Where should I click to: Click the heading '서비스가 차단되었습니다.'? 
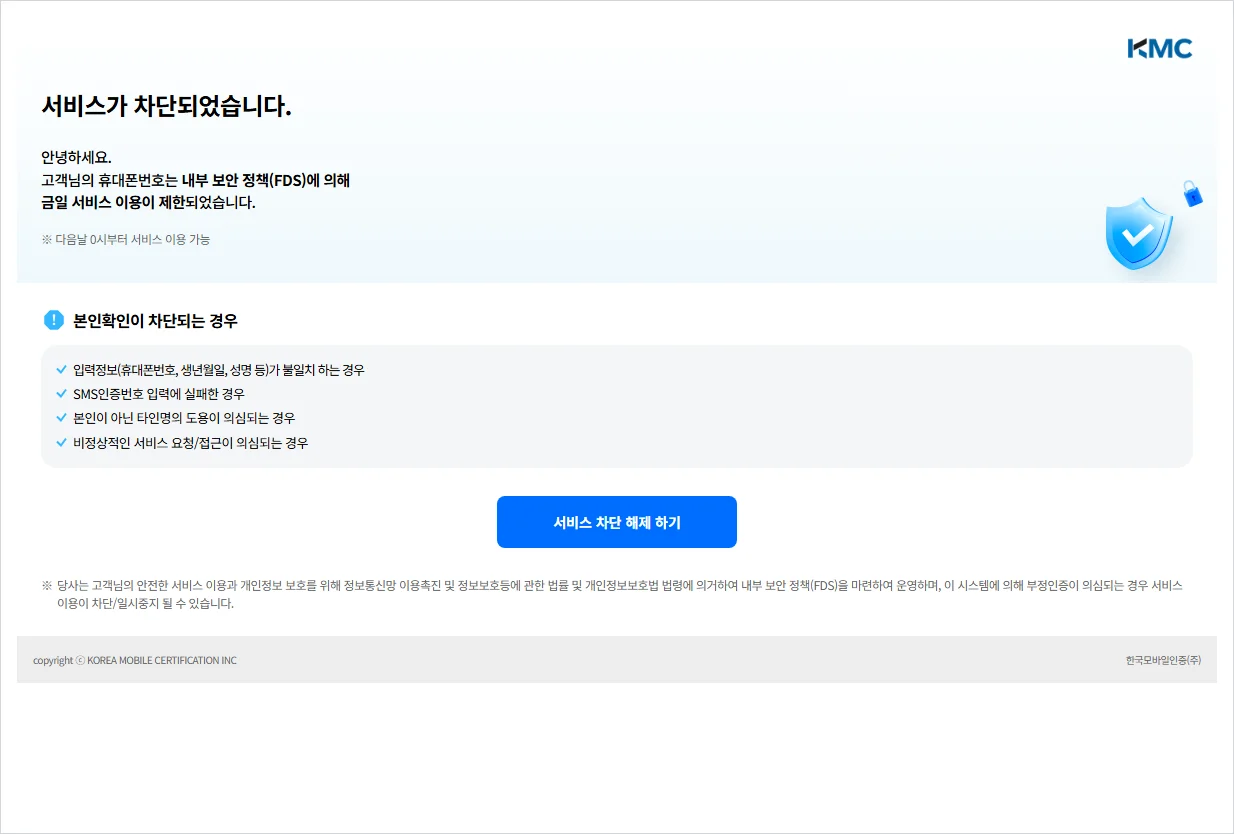166,106
